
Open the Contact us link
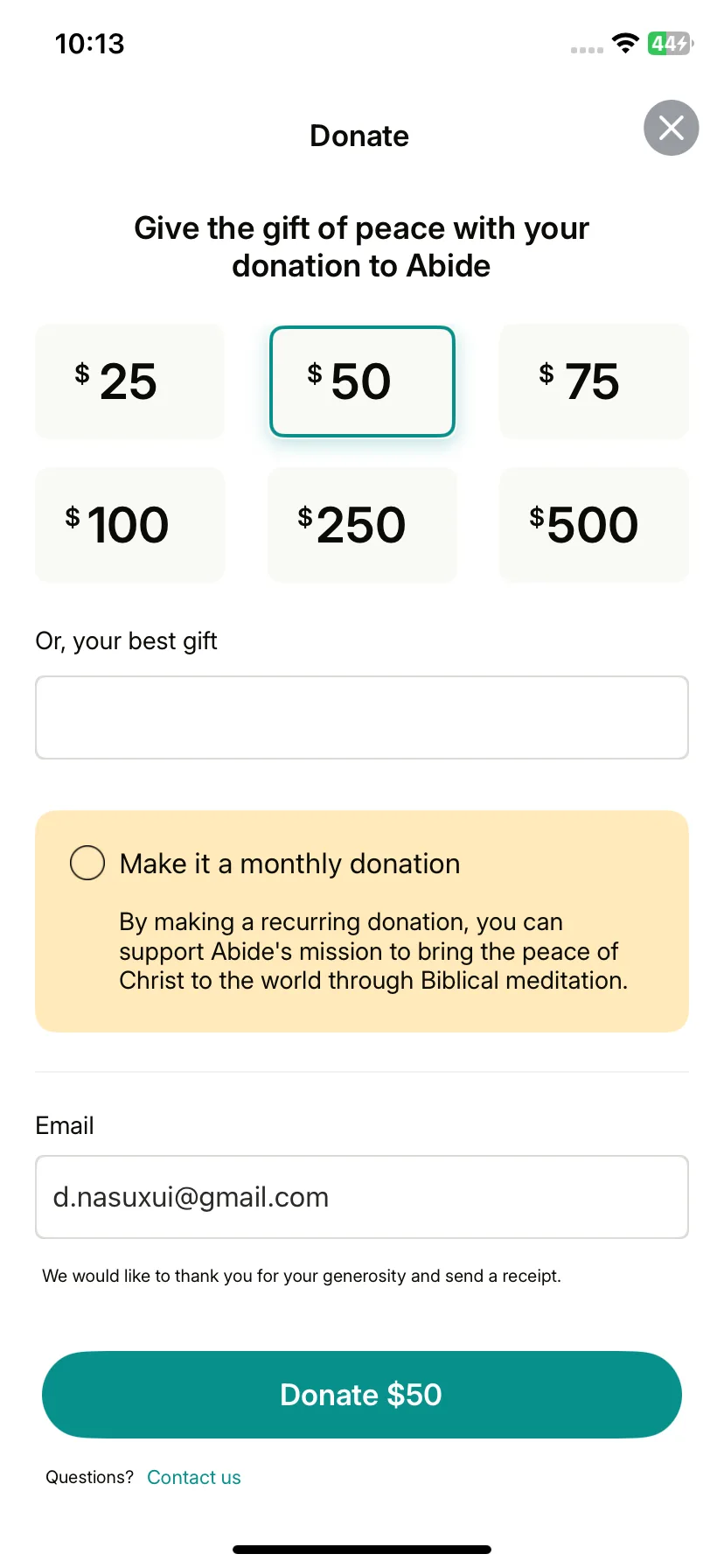(x=194, y=1477)
